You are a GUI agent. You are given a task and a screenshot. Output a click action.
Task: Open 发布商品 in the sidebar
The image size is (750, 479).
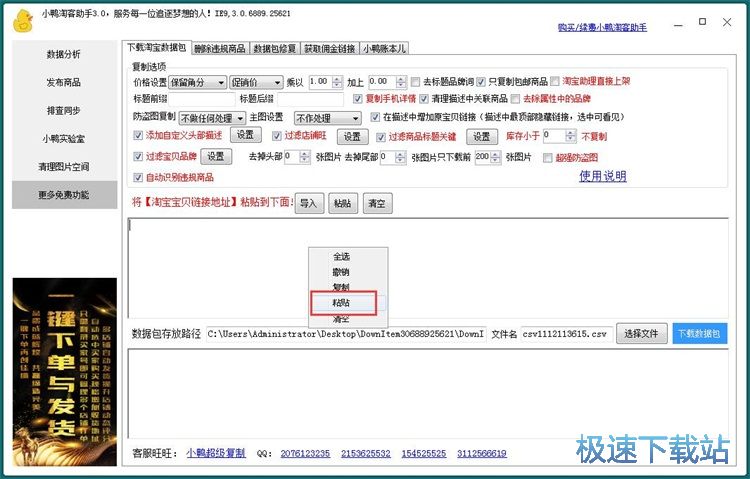(64, 82)
